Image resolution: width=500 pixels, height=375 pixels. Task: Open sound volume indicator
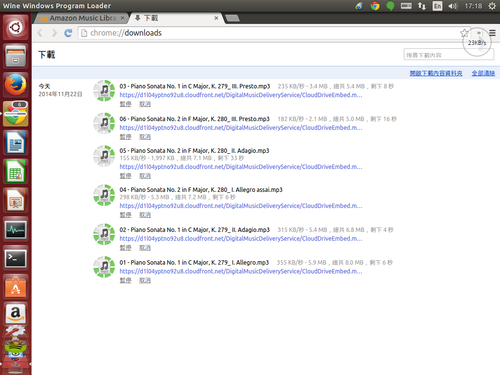click(x=453, y=6)
